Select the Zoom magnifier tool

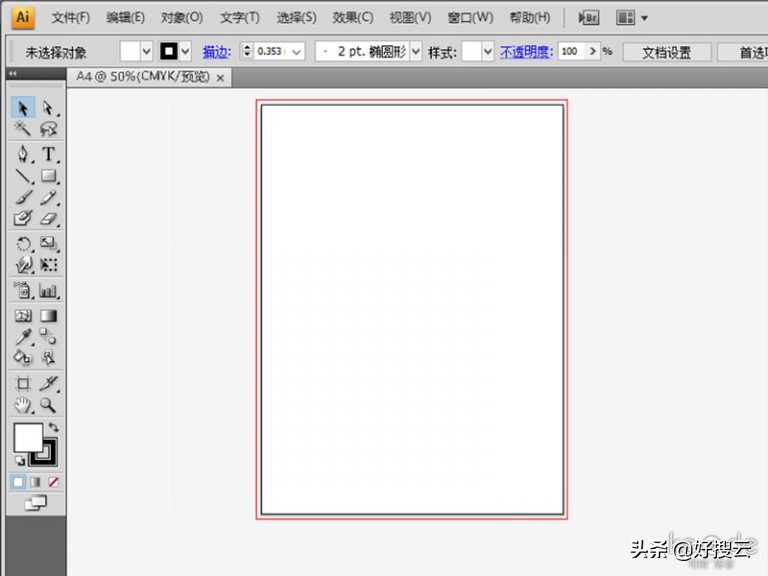(x=48, y=405)
